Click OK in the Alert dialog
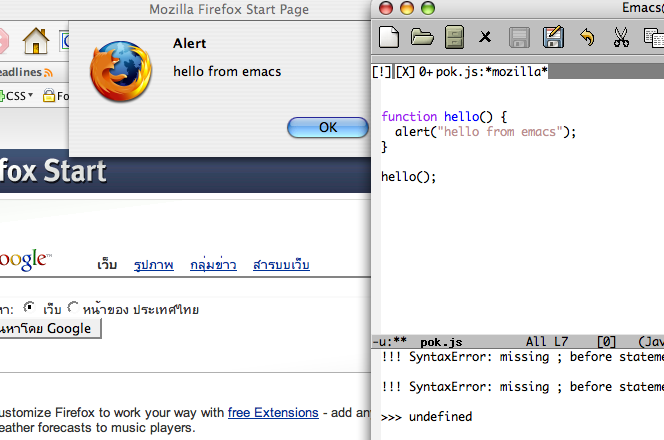Image resolution: width=664 pixels, height=440 pixels. (x=328, y=127)
